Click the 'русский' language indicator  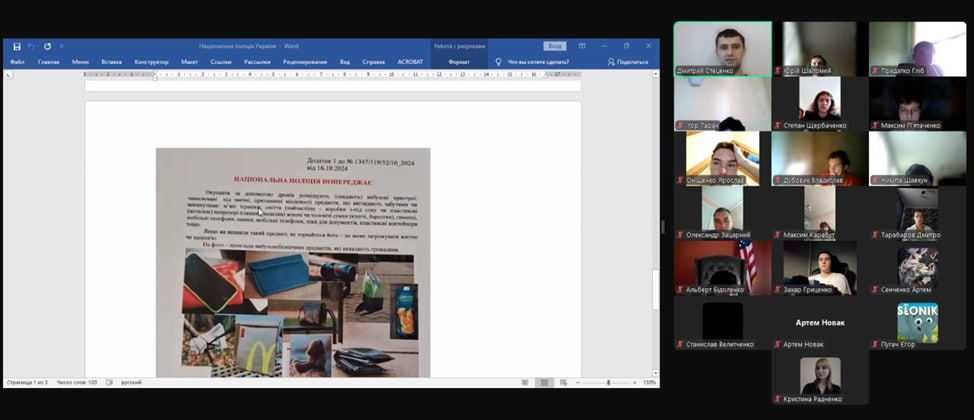click(x=131, y=382)
